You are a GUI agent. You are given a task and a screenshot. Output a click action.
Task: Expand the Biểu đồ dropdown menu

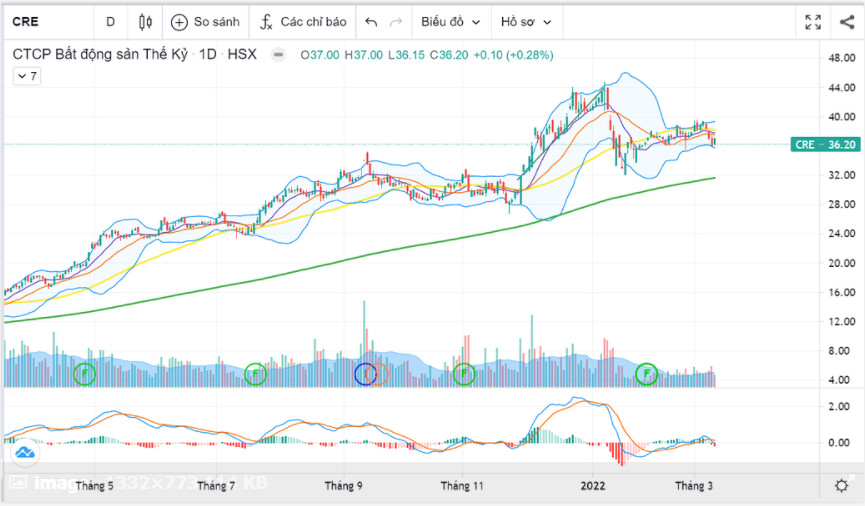pyautogui.click(x=450, y=22)
